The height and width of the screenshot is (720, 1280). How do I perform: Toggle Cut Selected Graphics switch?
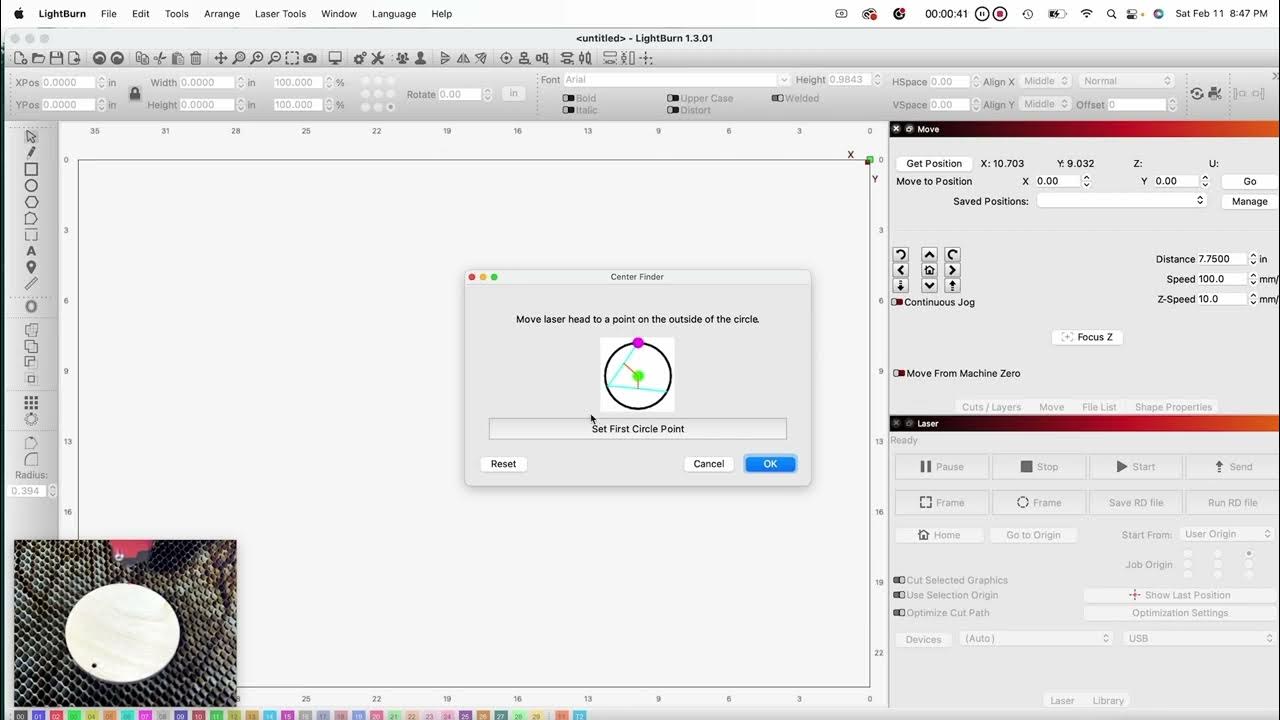tap(898, 580)
